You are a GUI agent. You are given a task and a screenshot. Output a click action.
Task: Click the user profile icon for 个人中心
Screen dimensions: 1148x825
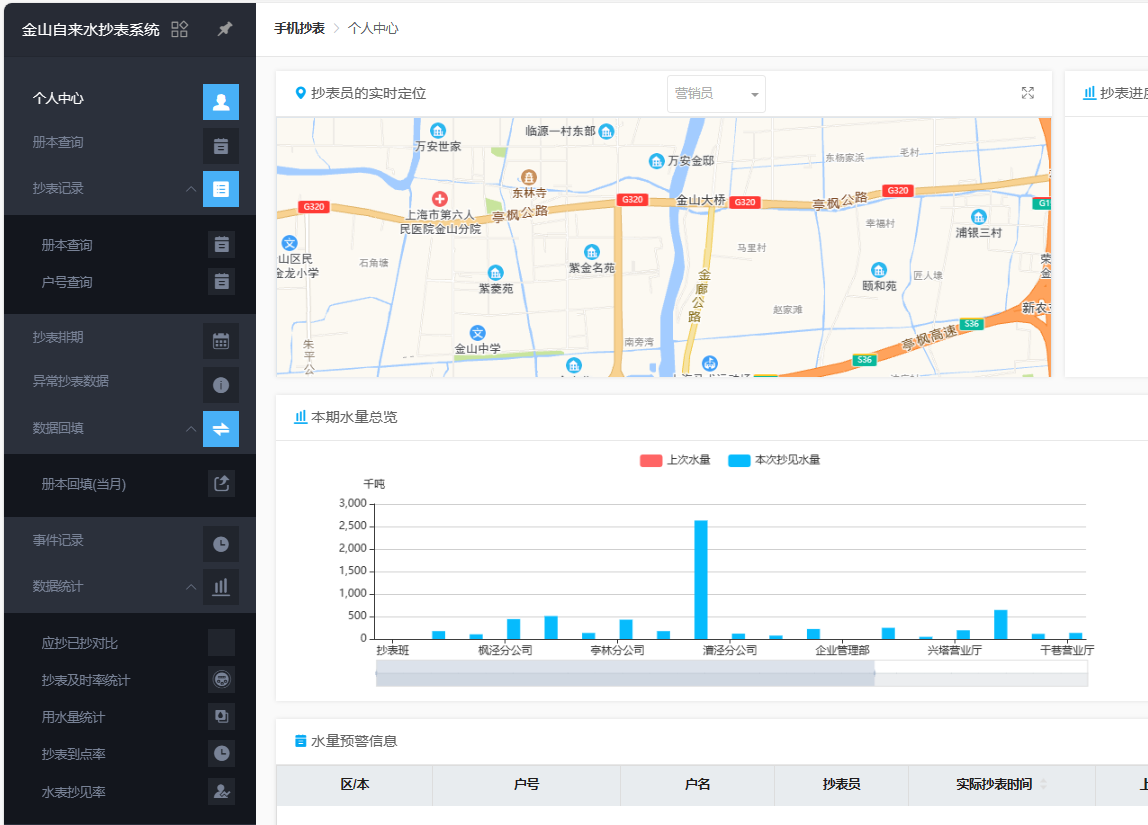(x=221, y=101)
